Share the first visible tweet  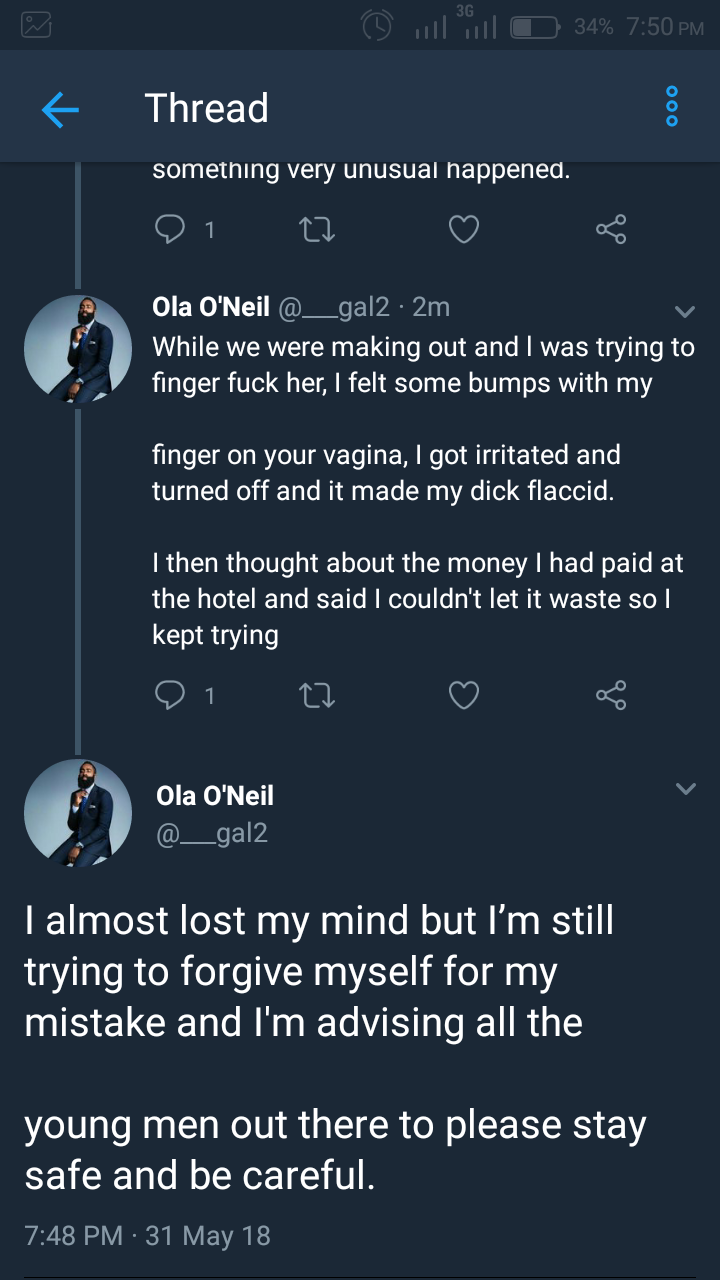[x=611, y=231]
